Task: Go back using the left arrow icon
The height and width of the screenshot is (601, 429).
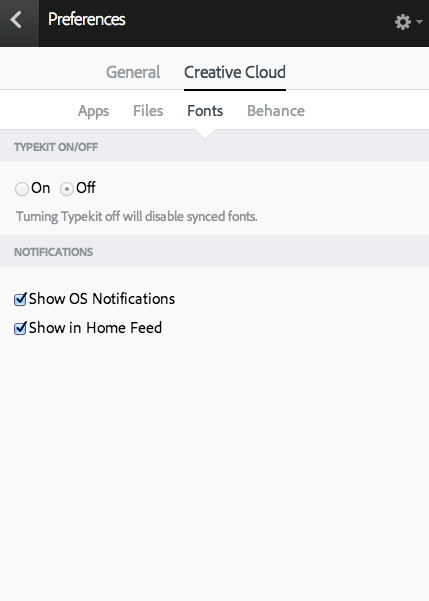Action: coord(16,20)
